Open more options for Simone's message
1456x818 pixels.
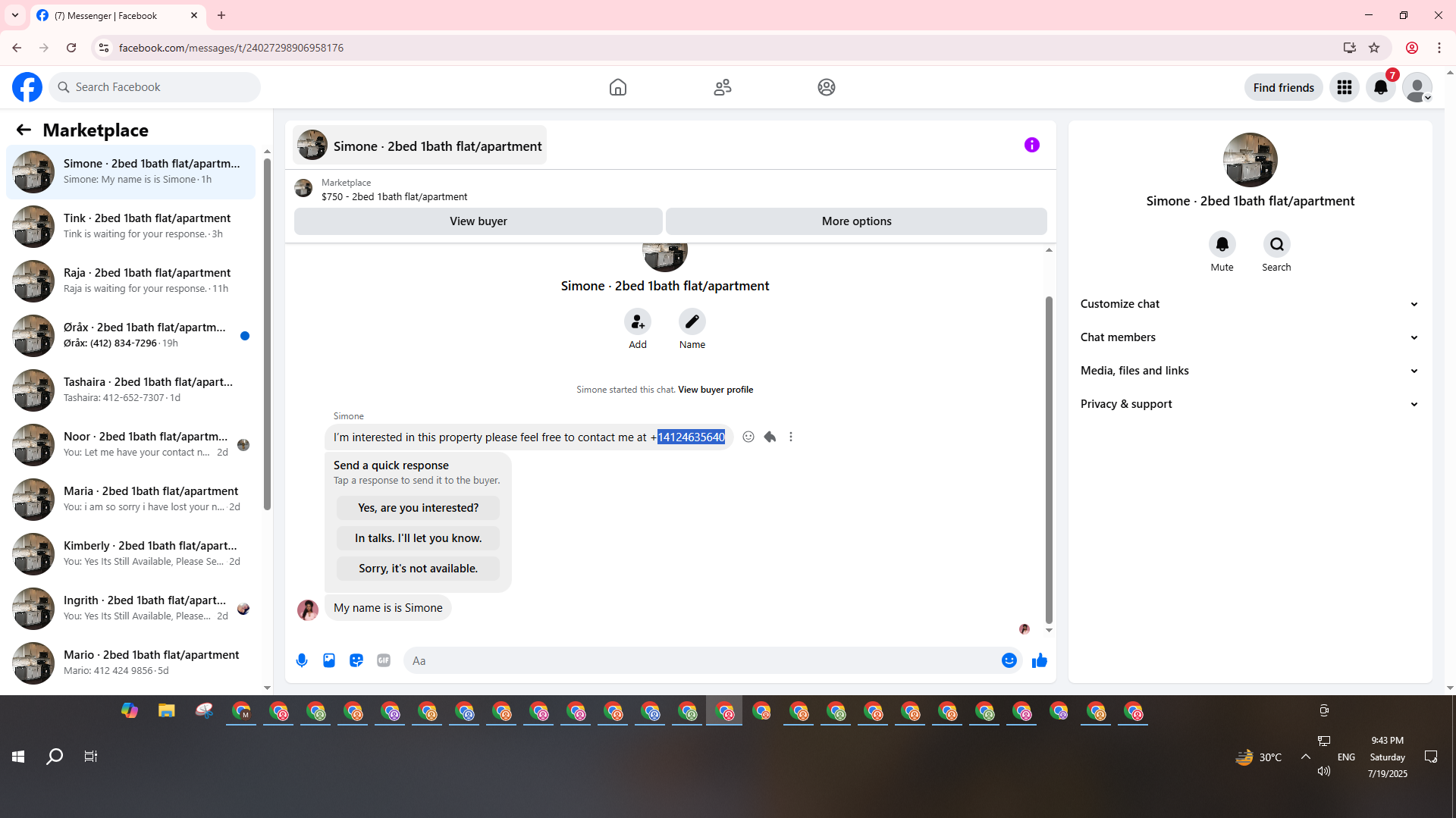point(791,437)
